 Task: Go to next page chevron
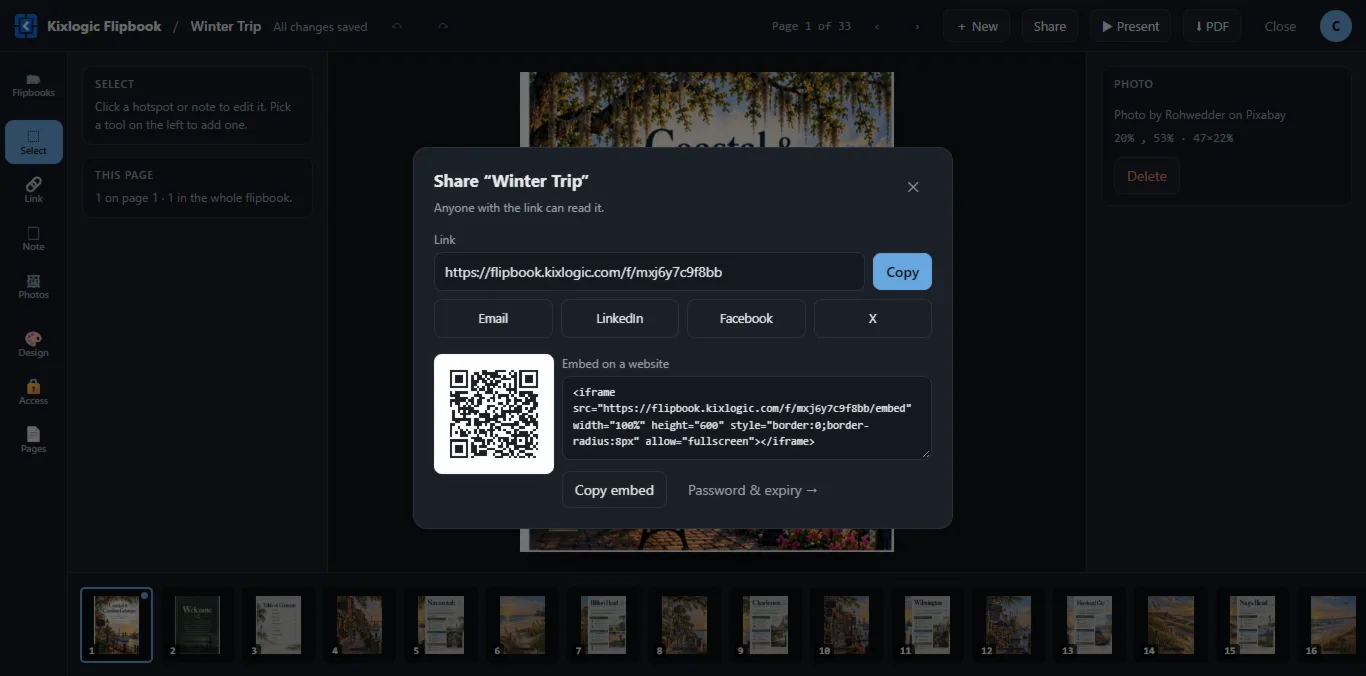tap(917, 26)
